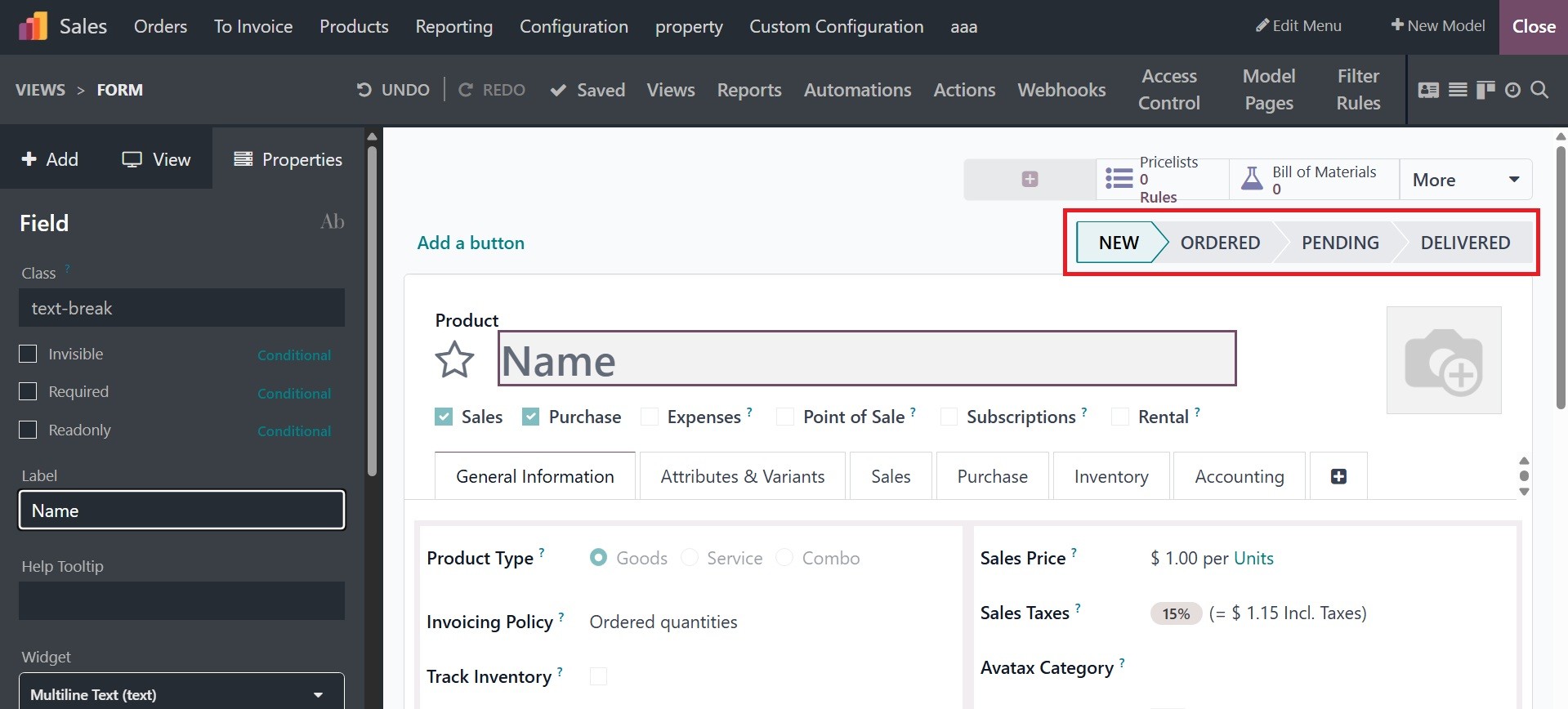Click the Label input containing Name
Screen dimensions: 1568x709
[x=181, y=511]
